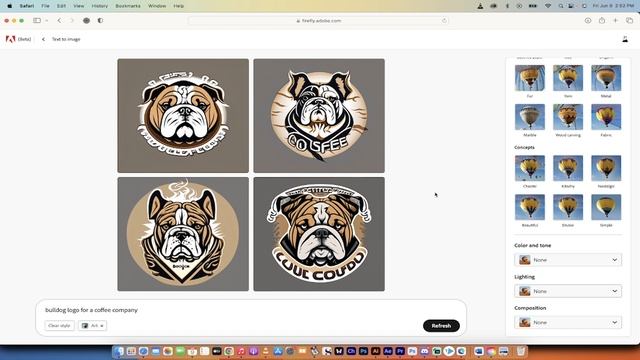Select the Wood carving material style

coord(568,117)
